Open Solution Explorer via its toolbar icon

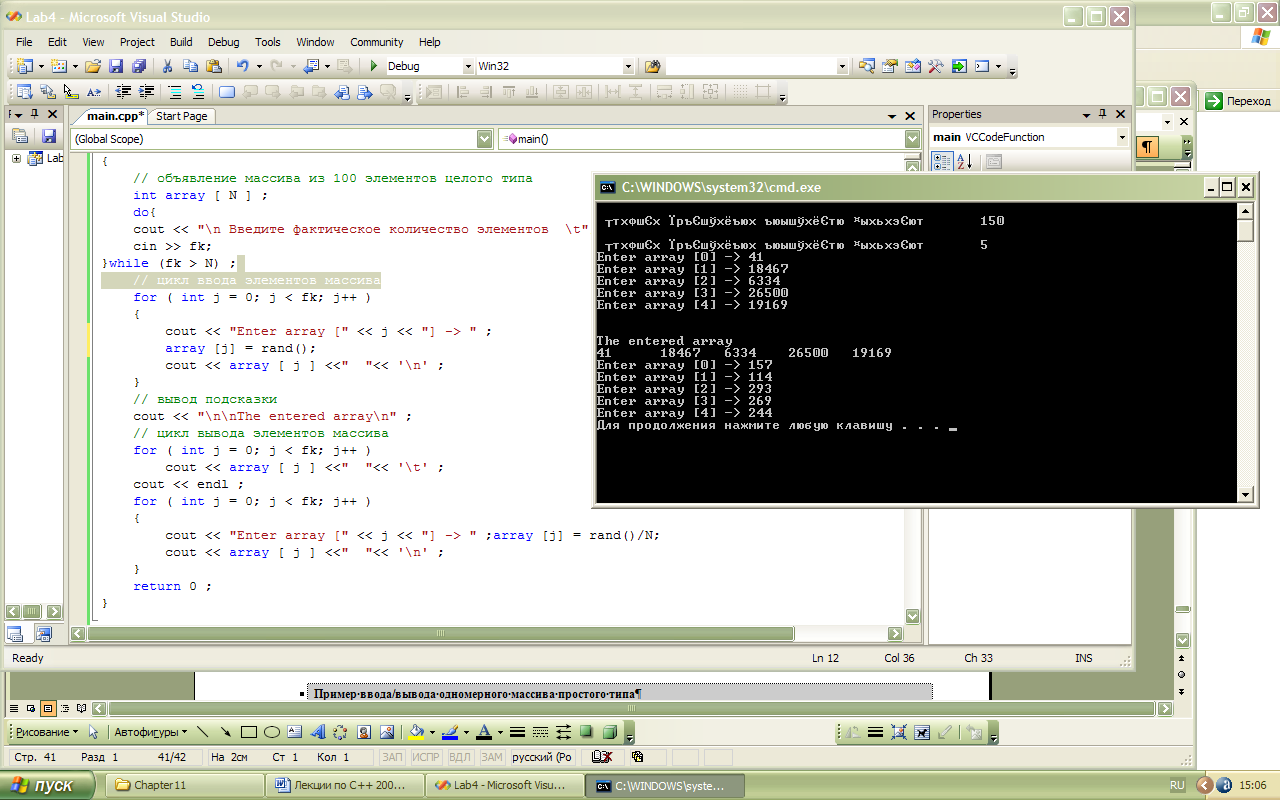click(866, 66)
